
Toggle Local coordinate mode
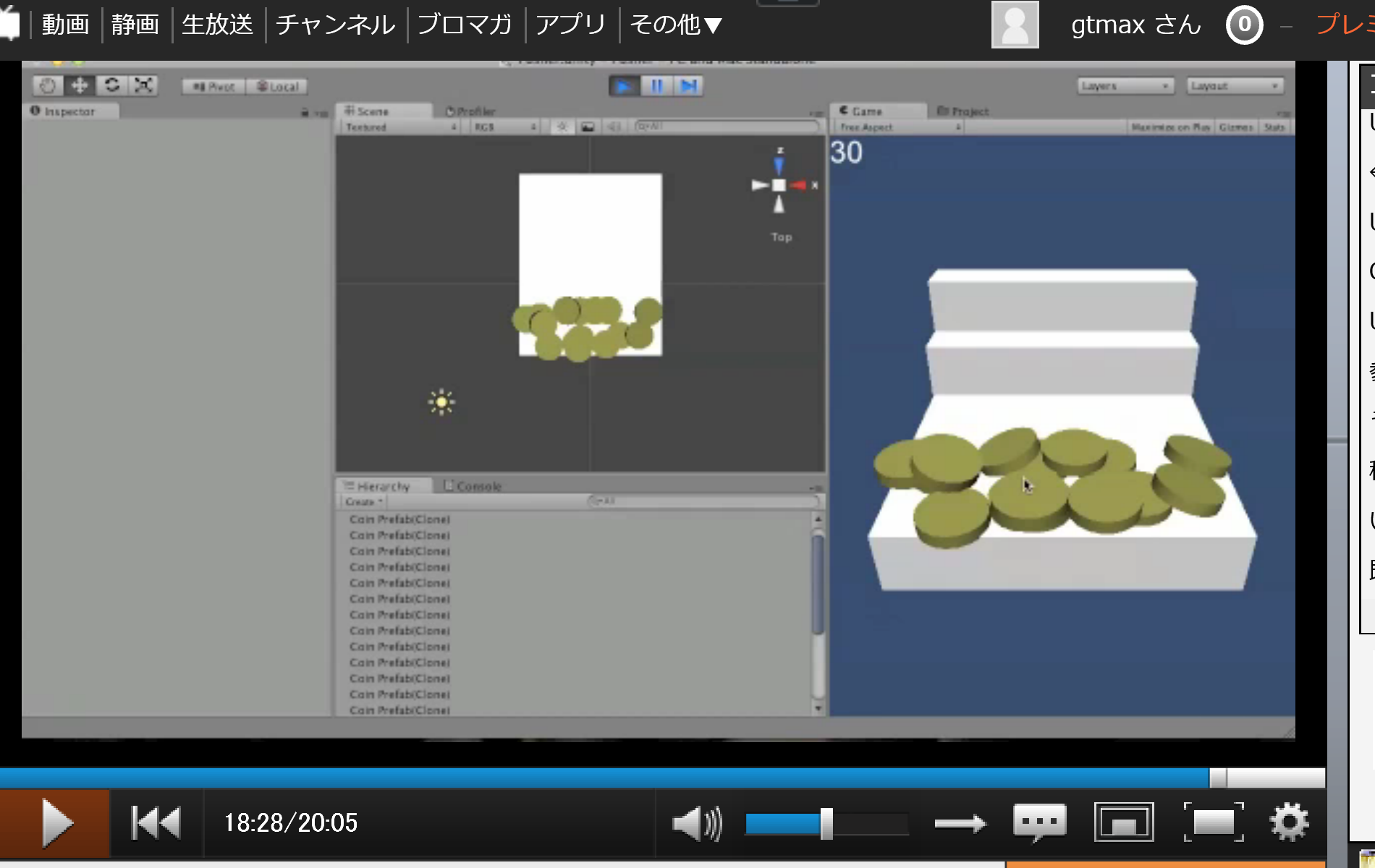click(x=278, y=86)
